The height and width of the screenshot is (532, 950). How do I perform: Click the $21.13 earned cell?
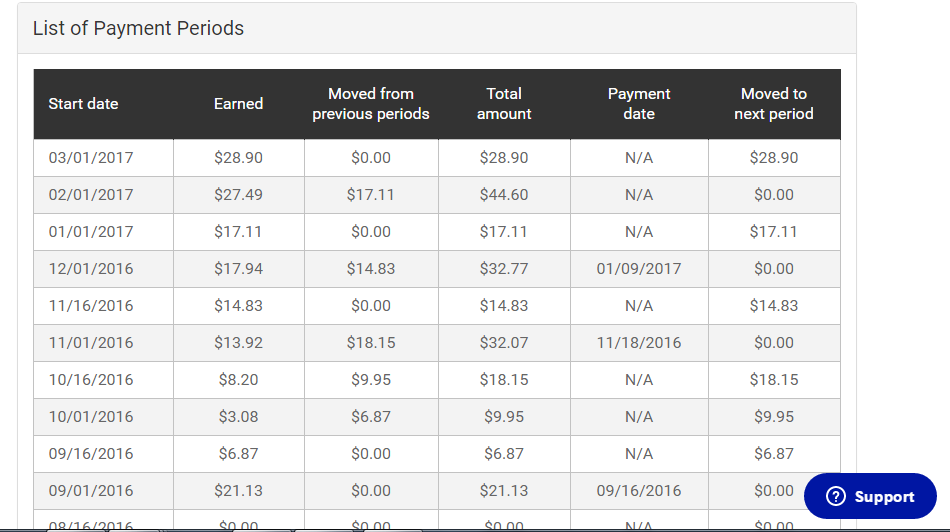coord(238,491)
